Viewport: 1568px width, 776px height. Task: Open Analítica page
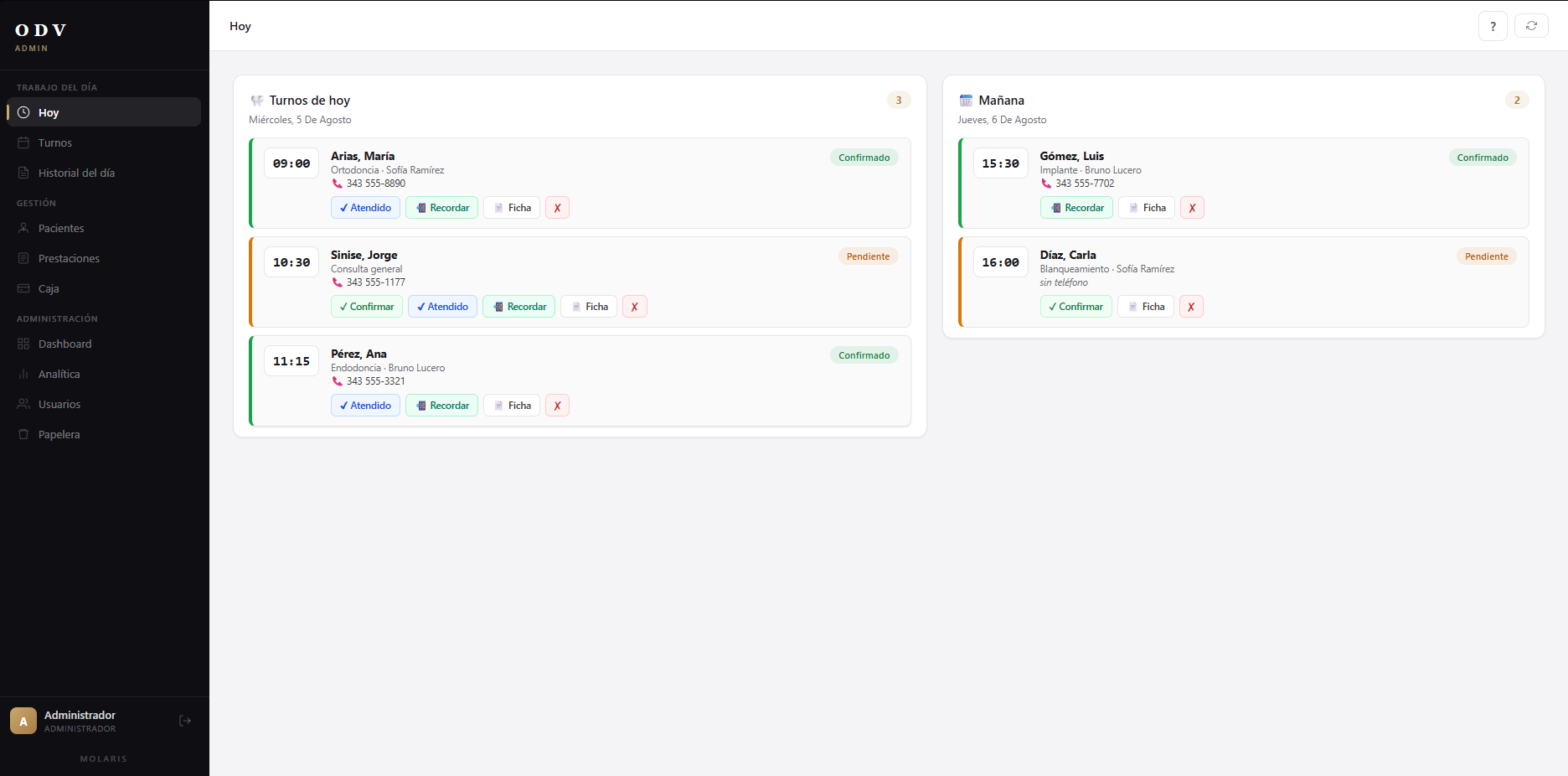tap(104, 374)
